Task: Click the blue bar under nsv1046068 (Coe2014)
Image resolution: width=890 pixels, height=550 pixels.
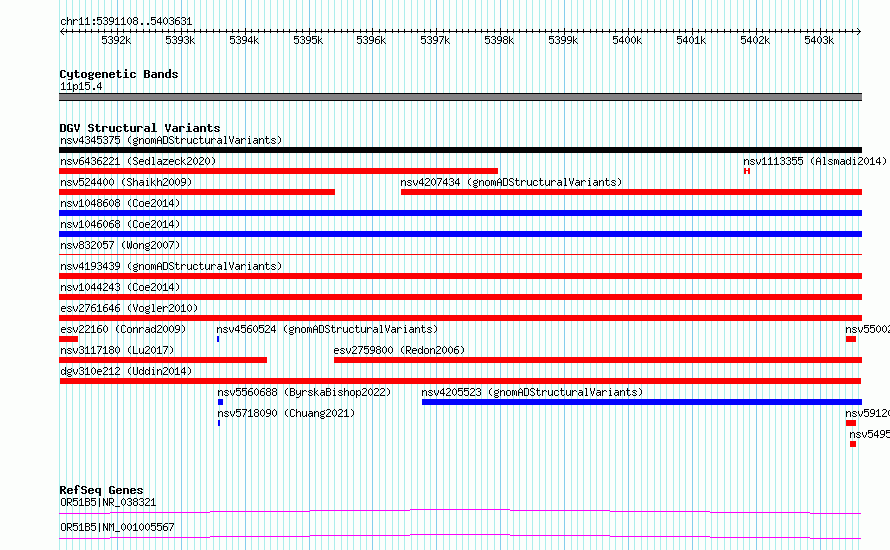Action: click(x=460, y=234)
